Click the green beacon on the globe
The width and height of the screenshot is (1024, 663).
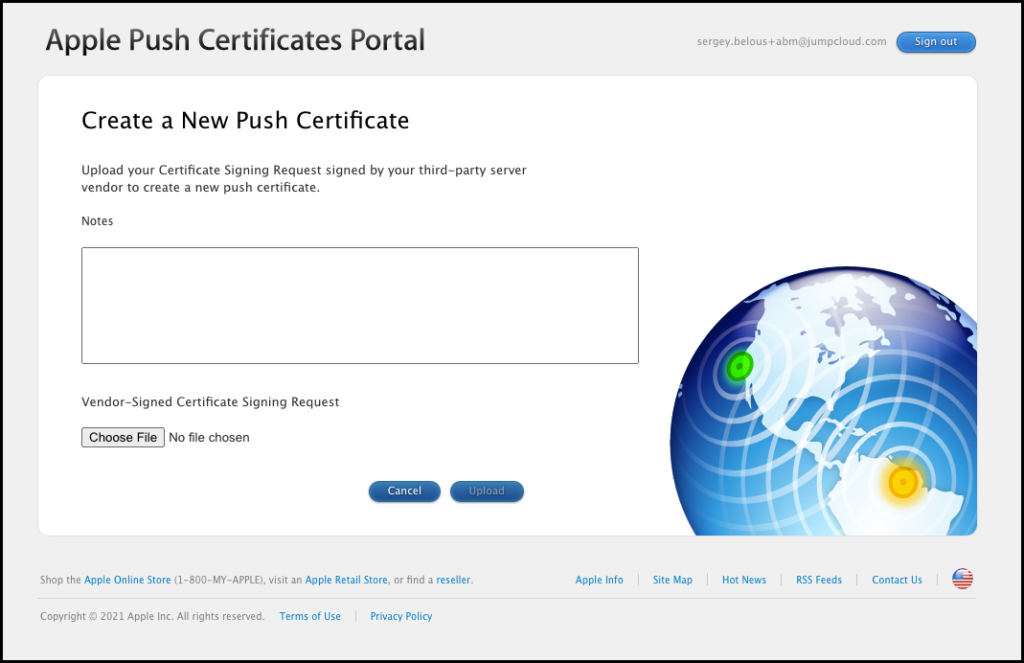739,367
